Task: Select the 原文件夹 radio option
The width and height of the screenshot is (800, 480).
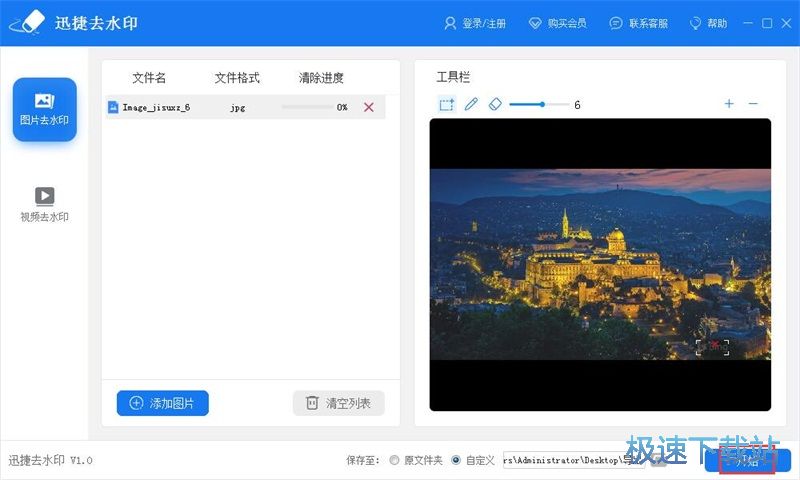Action: click(394, 460)
